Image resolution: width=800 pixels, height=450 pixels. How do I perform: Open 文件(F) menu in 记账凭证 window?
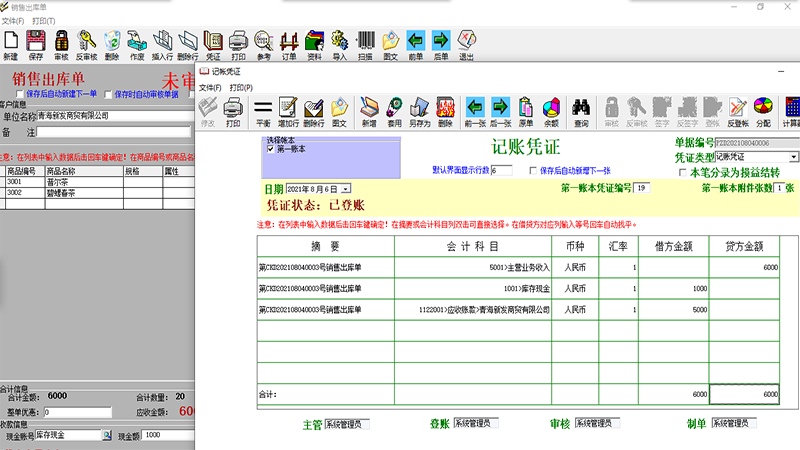point(210,87)
